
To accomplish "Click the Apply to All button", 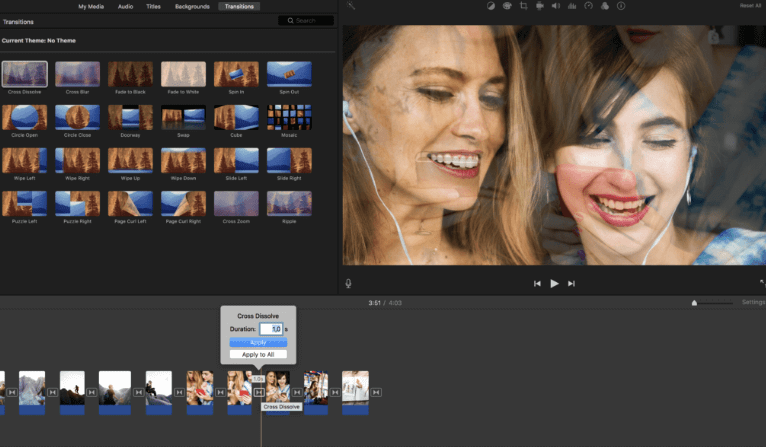I will pos(258,354).
